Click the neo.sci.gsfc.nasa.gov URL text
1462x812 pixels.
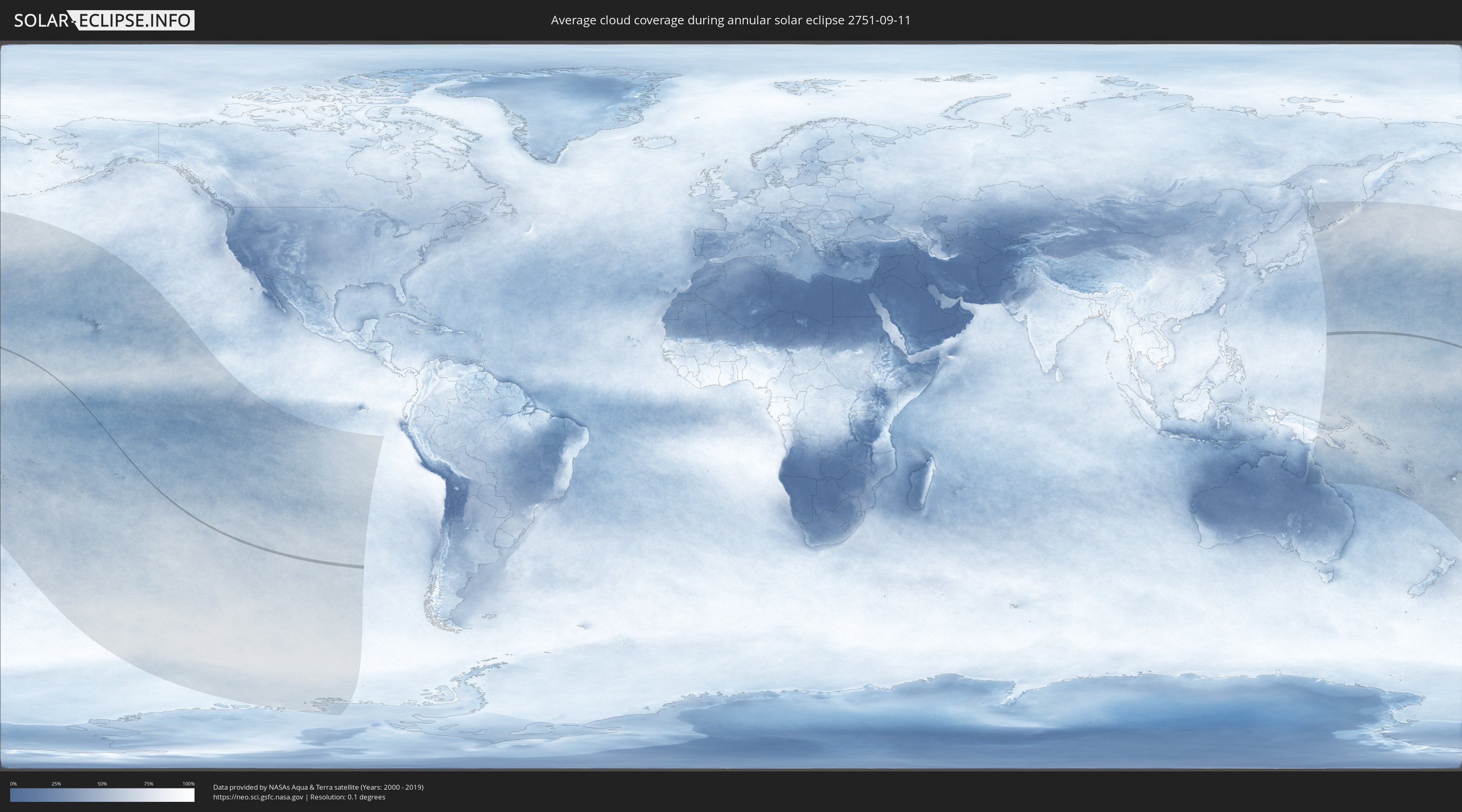[x=258, y=797]
